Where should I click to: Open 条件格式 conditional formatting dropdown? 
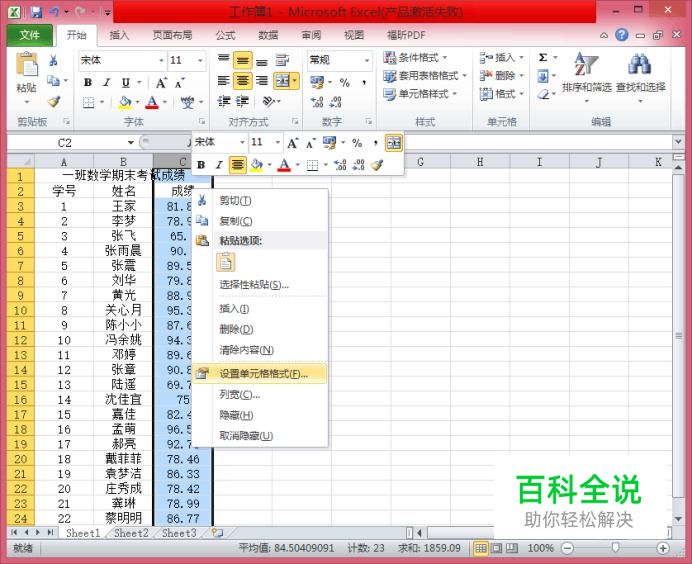[x=415, y=57]
